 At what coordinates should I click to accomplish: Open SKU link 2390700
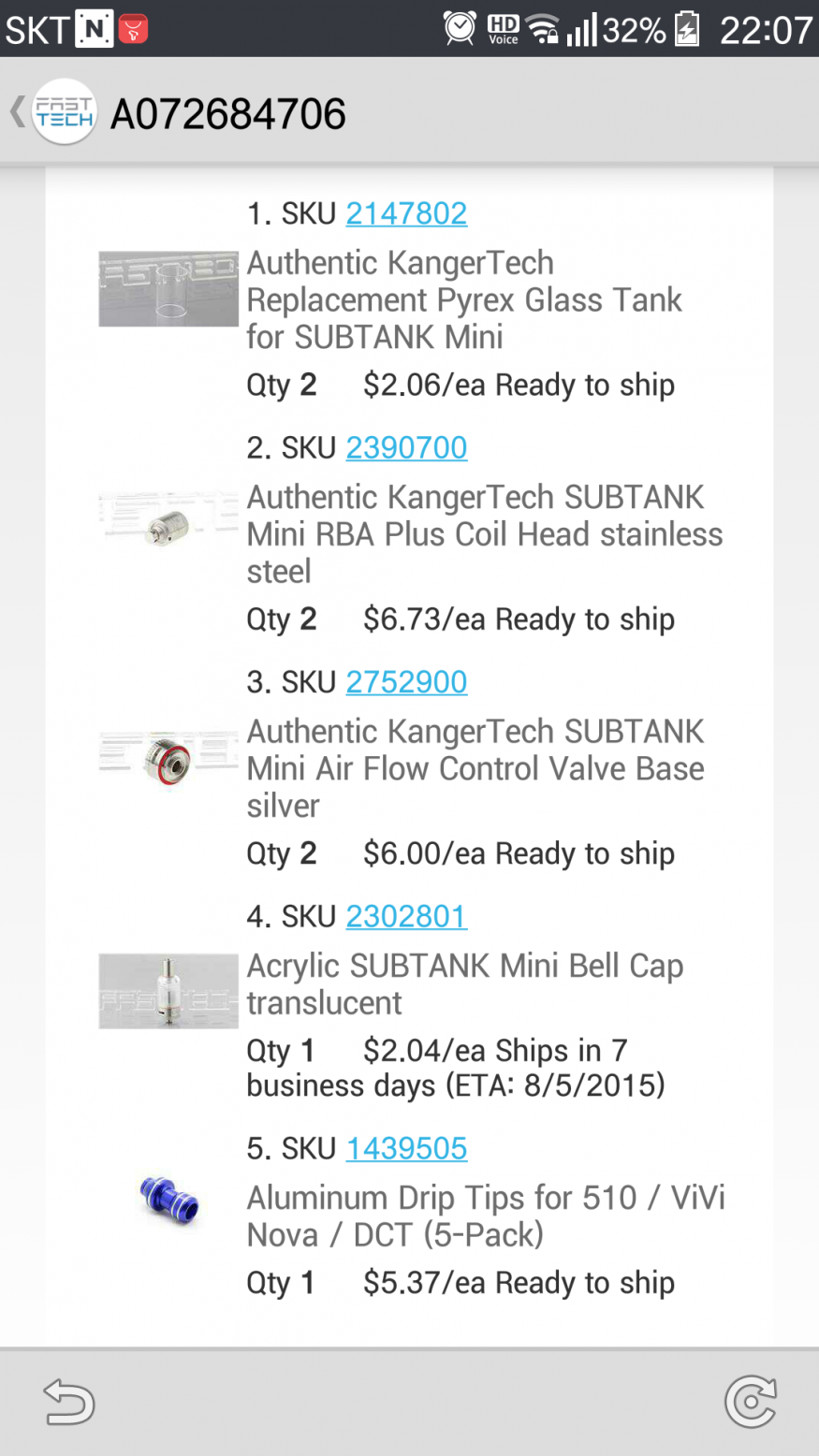click(x=406, y=447)
